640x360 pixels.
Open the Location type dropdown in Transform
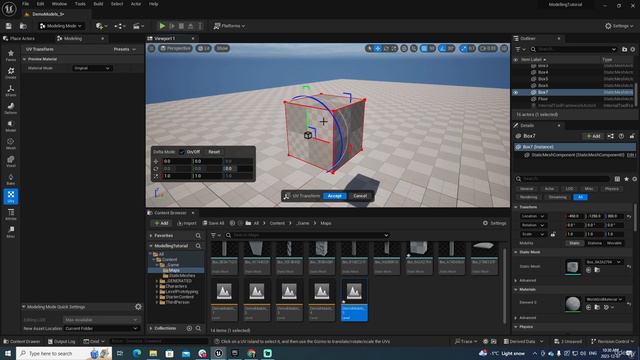click(533, 216)
